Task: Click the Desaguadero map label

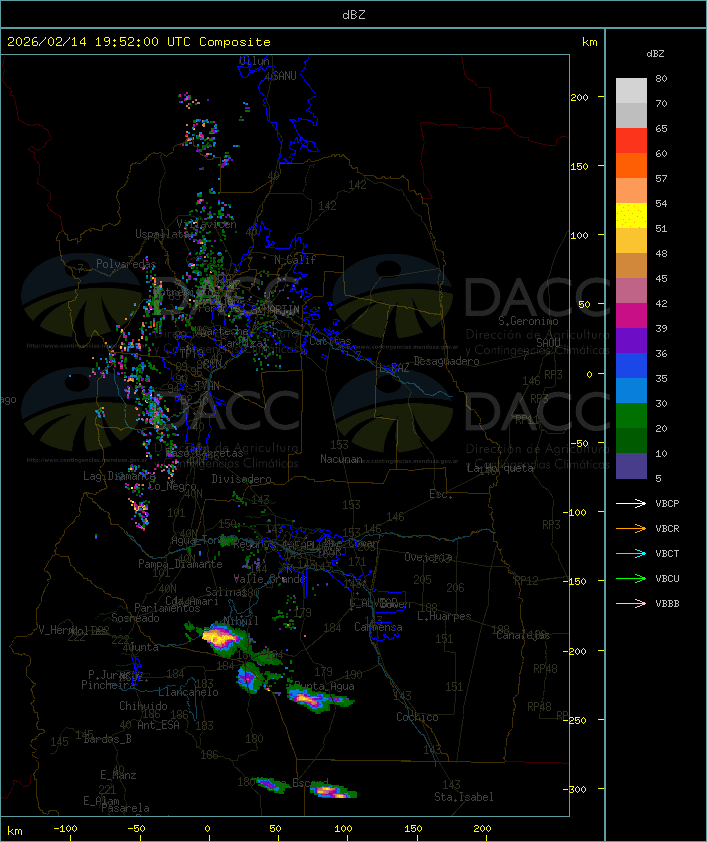Action: [446, 361]
